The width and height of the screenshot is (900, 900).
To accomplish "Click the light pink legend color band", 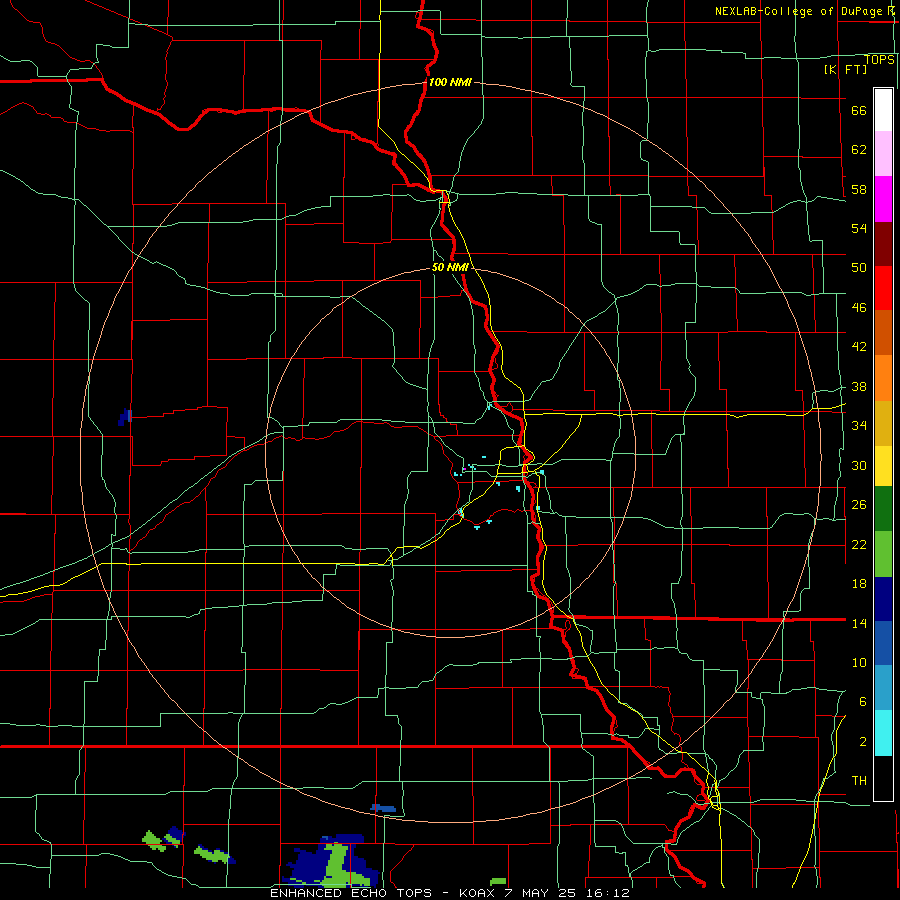I will click(883, 153).
